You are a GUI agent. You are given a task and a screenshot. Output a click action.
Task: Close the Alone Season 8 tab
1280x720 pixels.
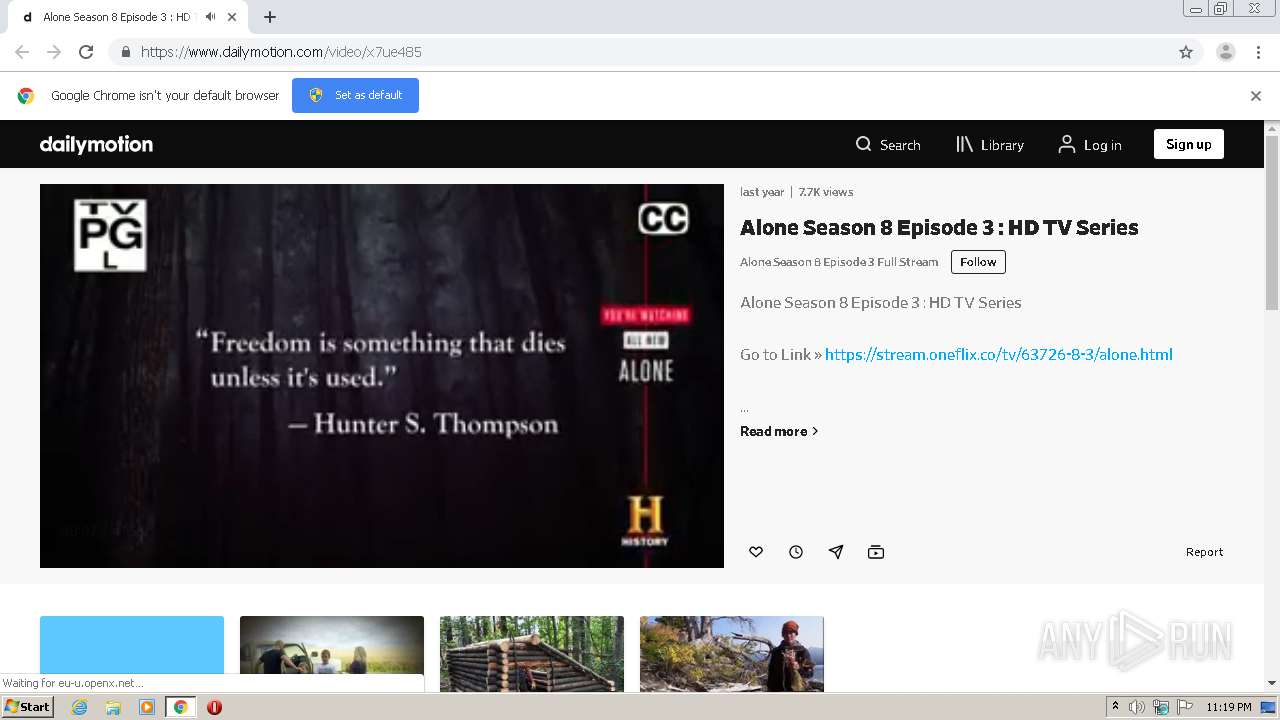tap(232, 17)
